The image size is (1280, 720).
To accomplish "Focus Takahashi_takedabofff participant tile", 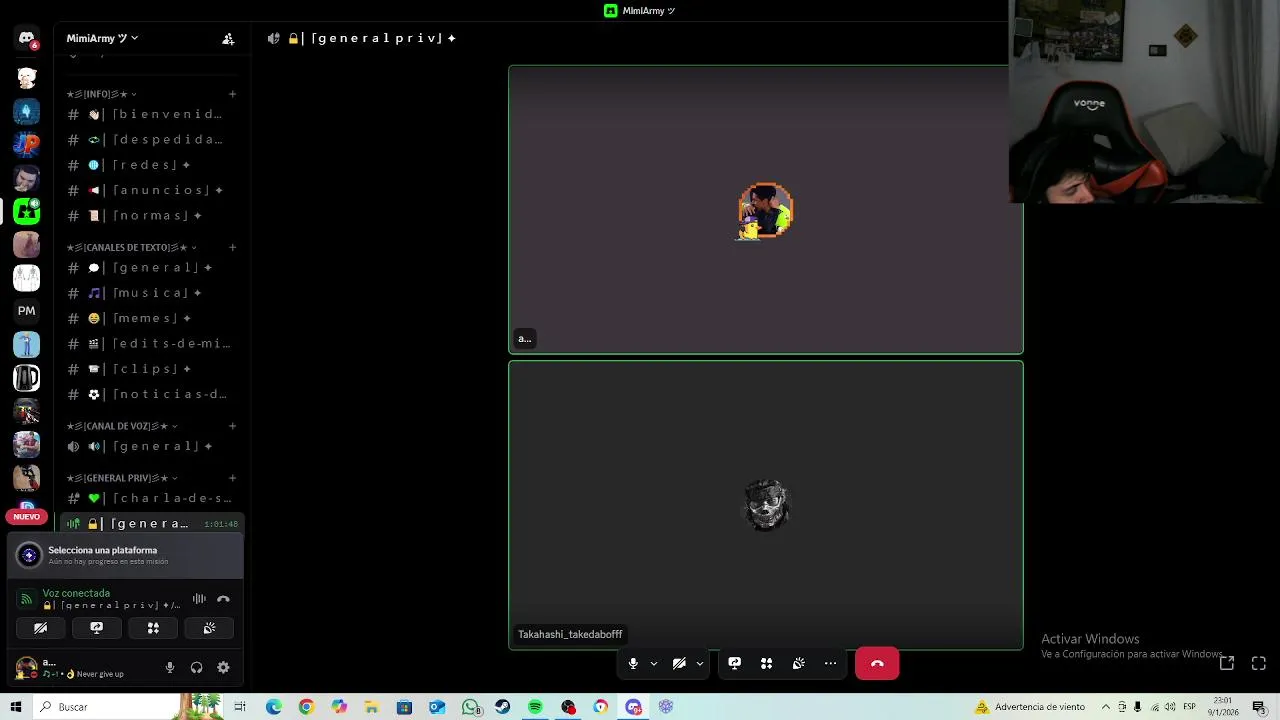I will [766, 505].
